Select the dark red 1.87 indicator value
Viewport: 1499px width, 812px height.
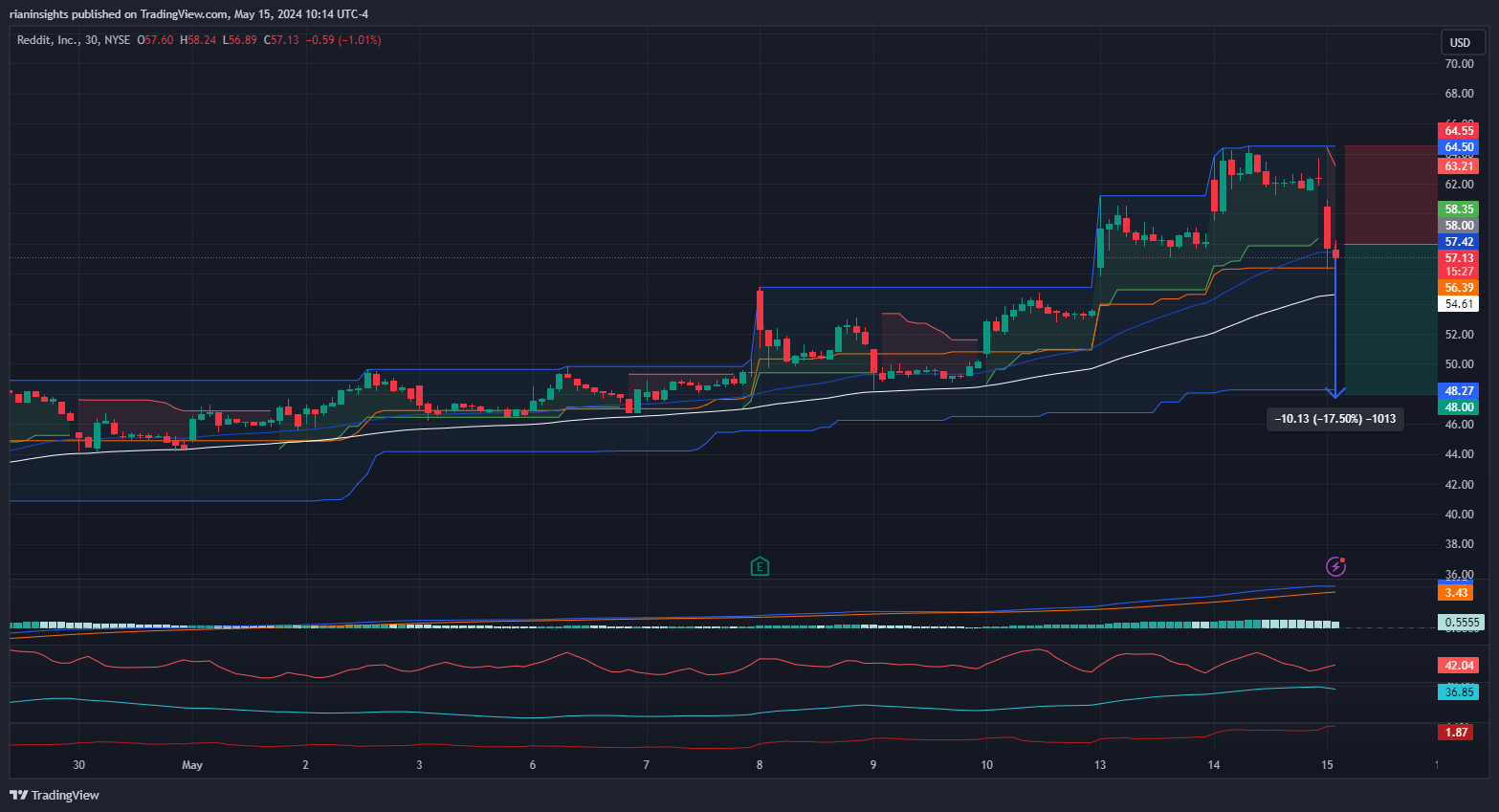(x=1456, y=733)
